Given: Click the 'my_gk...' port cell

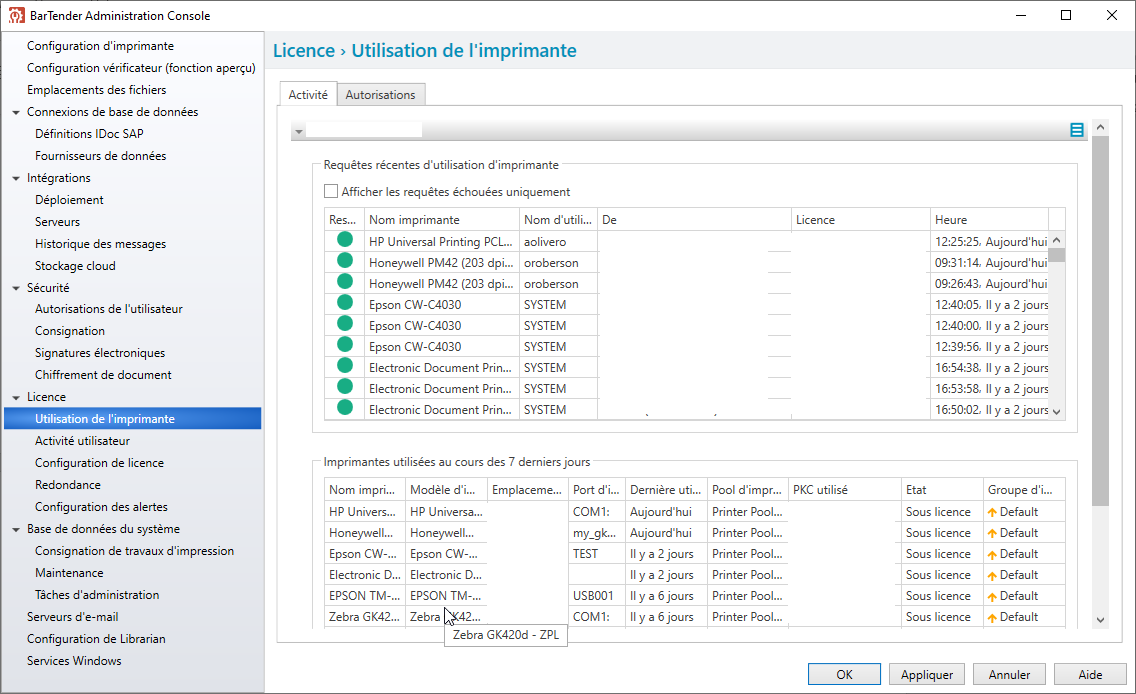Looking at the screenshot, I should (x=594, y=532).
